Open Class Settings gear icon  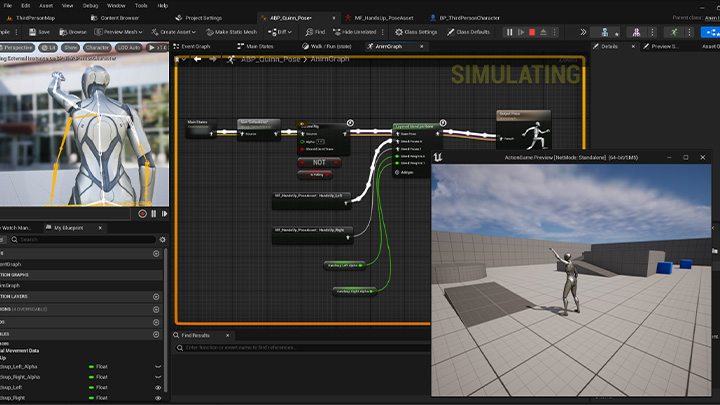click(x=399, y=32)
